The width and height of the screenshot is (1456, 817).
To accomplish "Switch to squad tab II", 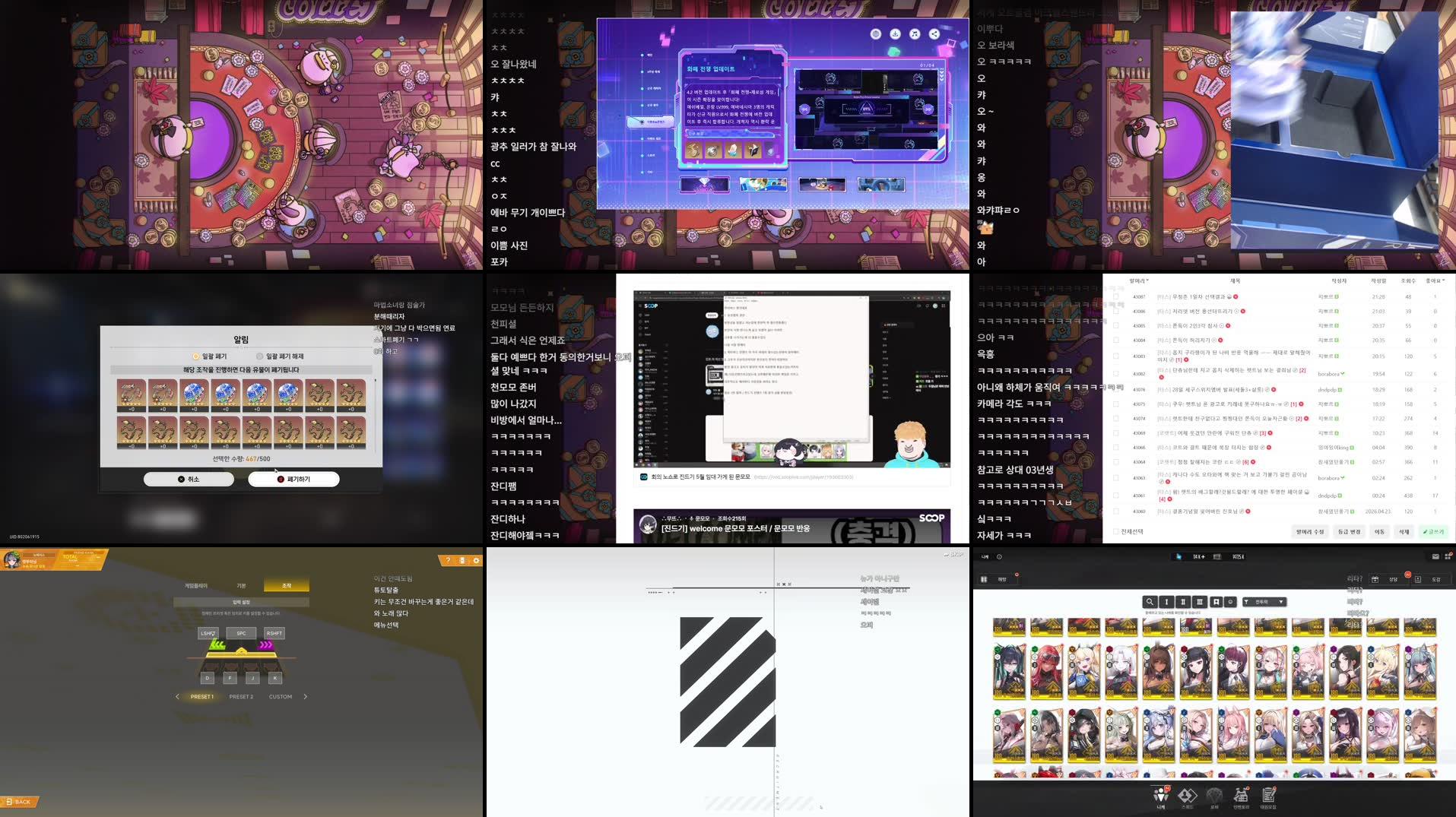I will 1185,602.
